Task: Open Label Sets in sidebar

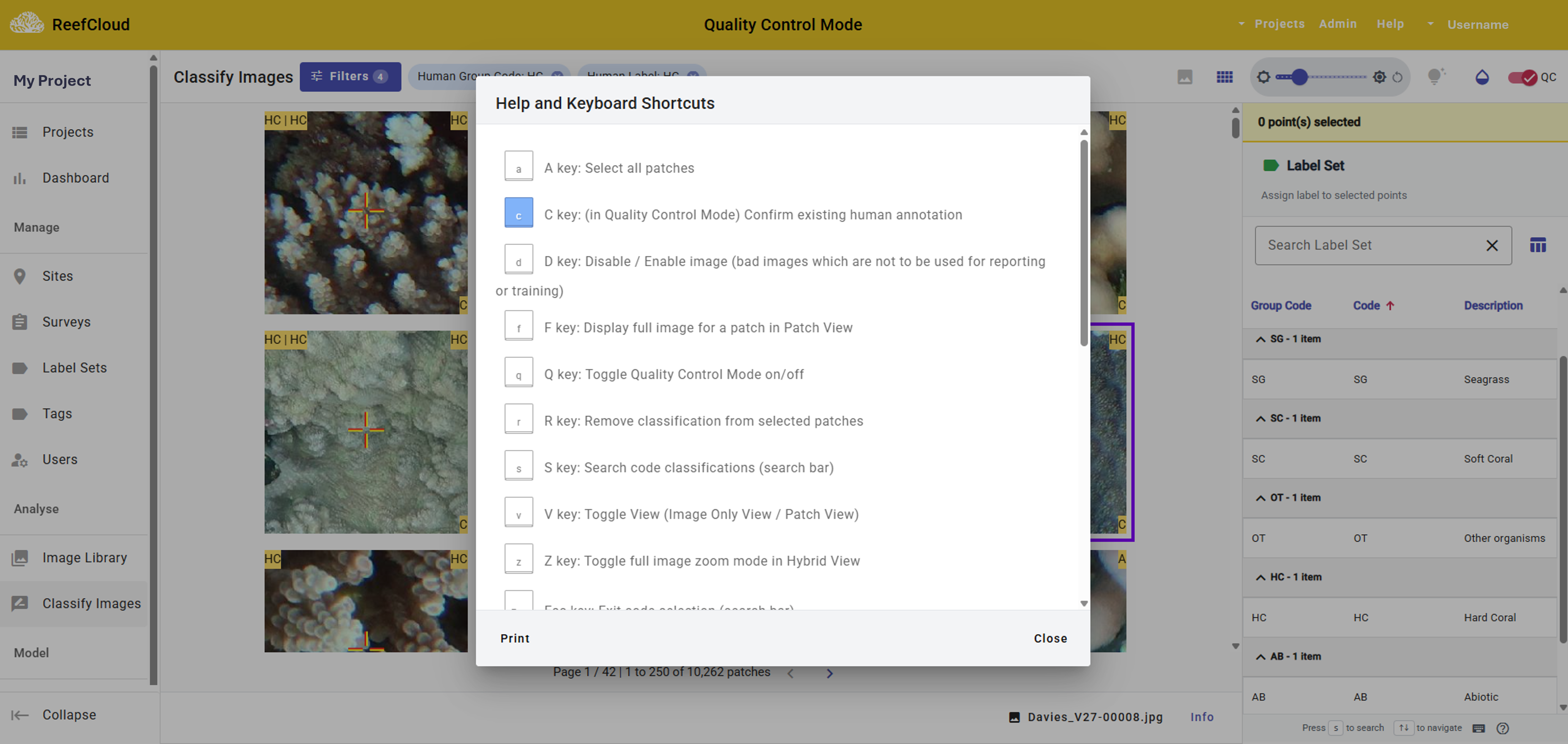Action: [x=74, y=368]
